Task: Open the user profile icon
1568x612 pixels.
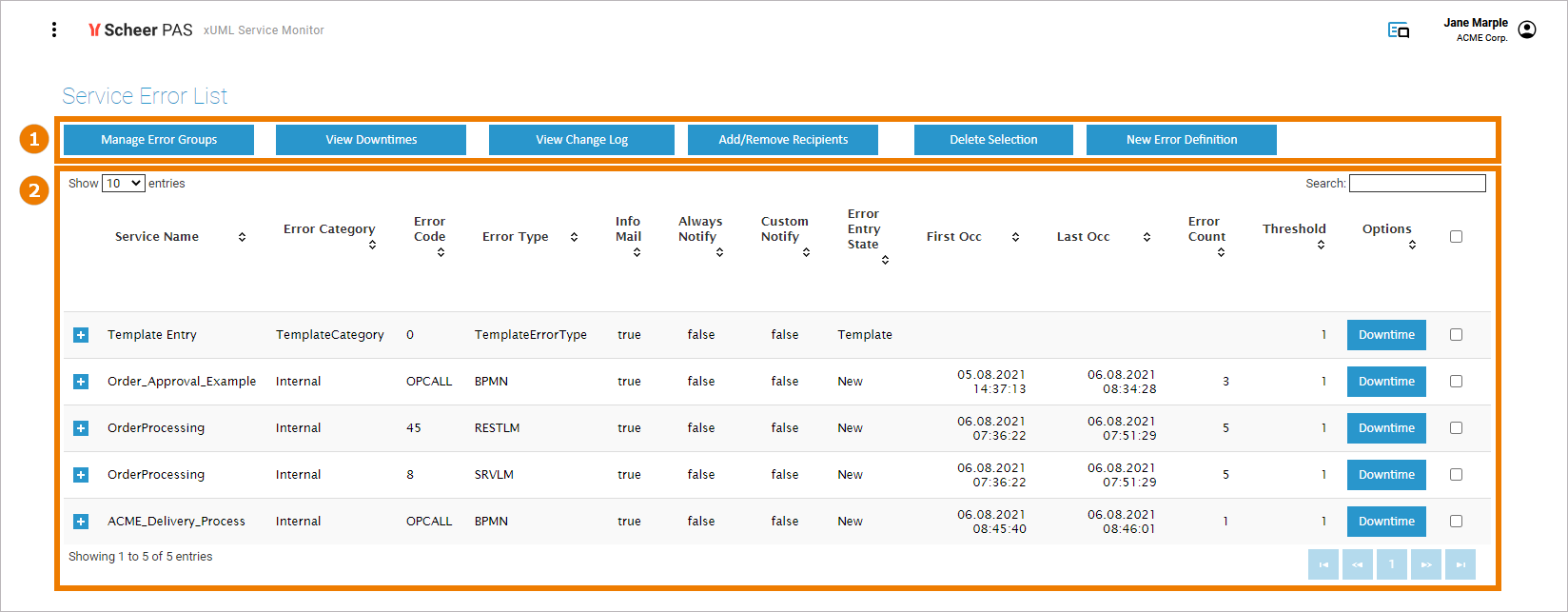Action: [1527, 30]
